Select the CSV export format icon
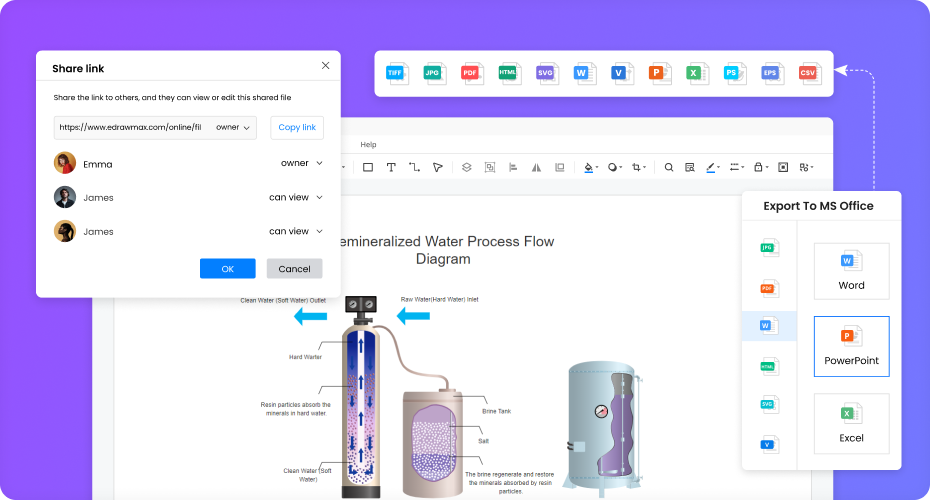 808,73
